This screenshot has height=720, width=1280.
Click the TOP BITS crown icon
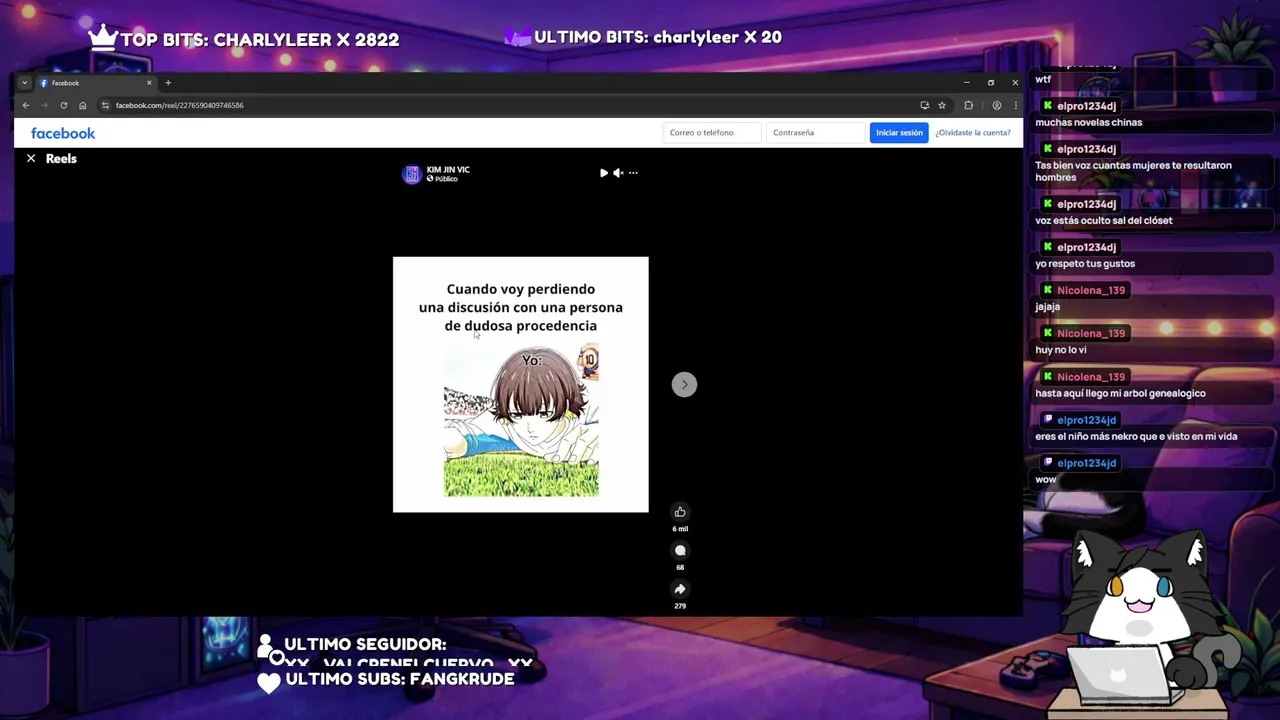click(103, 37)
